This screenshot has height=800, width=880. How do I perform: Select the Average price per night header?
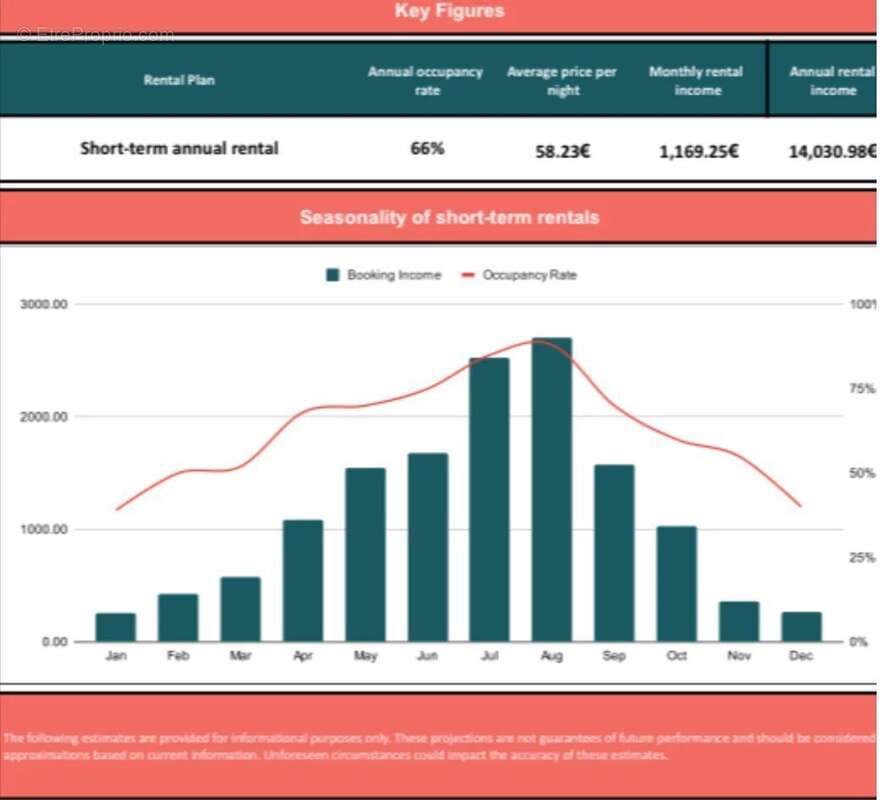(x=562, y=81)
